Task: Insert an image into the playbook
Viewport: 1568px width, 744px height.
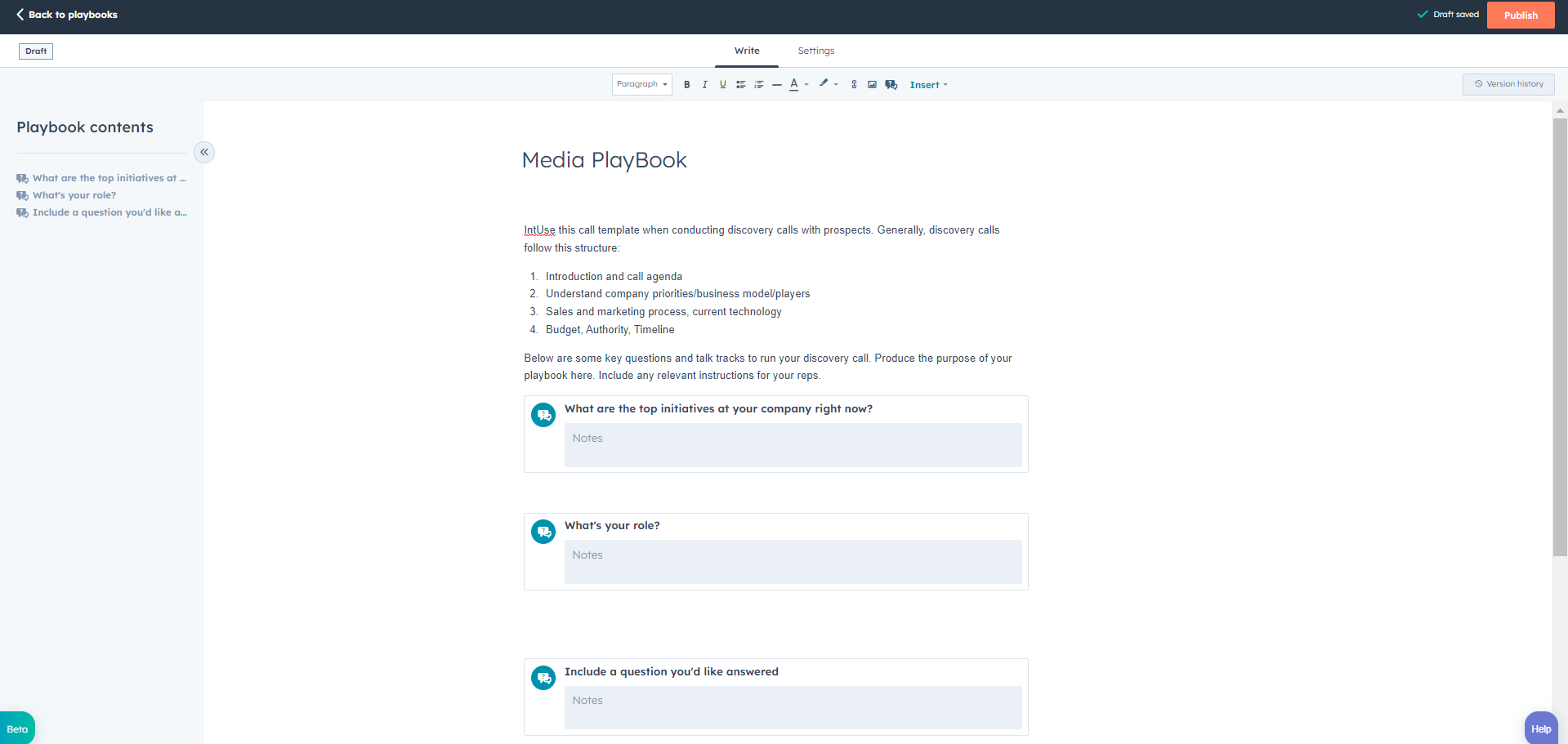Action: [x=872, y=84]
